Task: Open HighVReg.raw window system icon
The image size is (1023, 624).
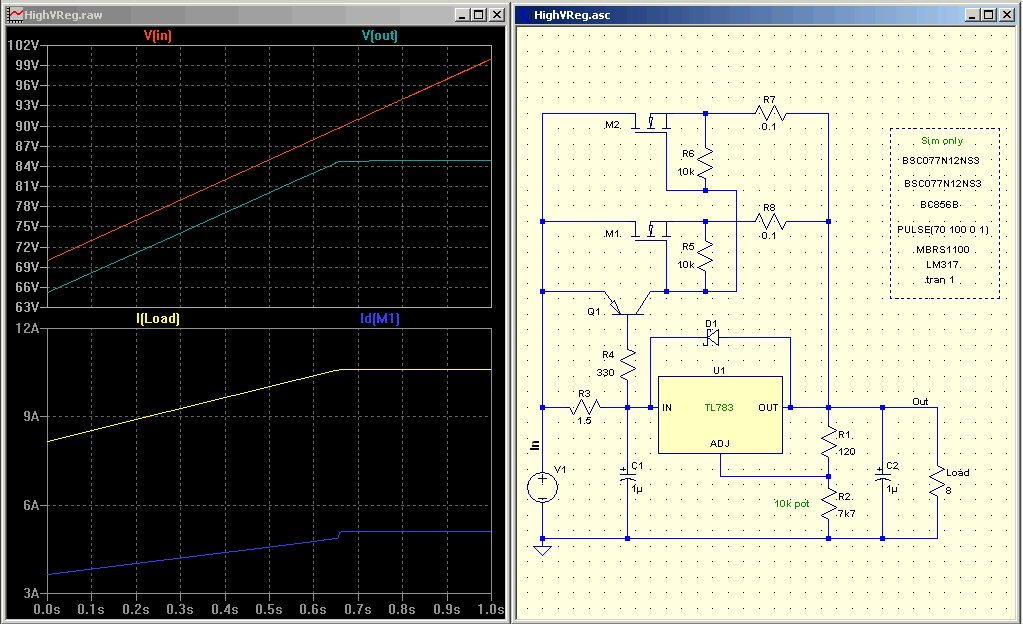Action: pyautogui.click(x=15, y=14)
